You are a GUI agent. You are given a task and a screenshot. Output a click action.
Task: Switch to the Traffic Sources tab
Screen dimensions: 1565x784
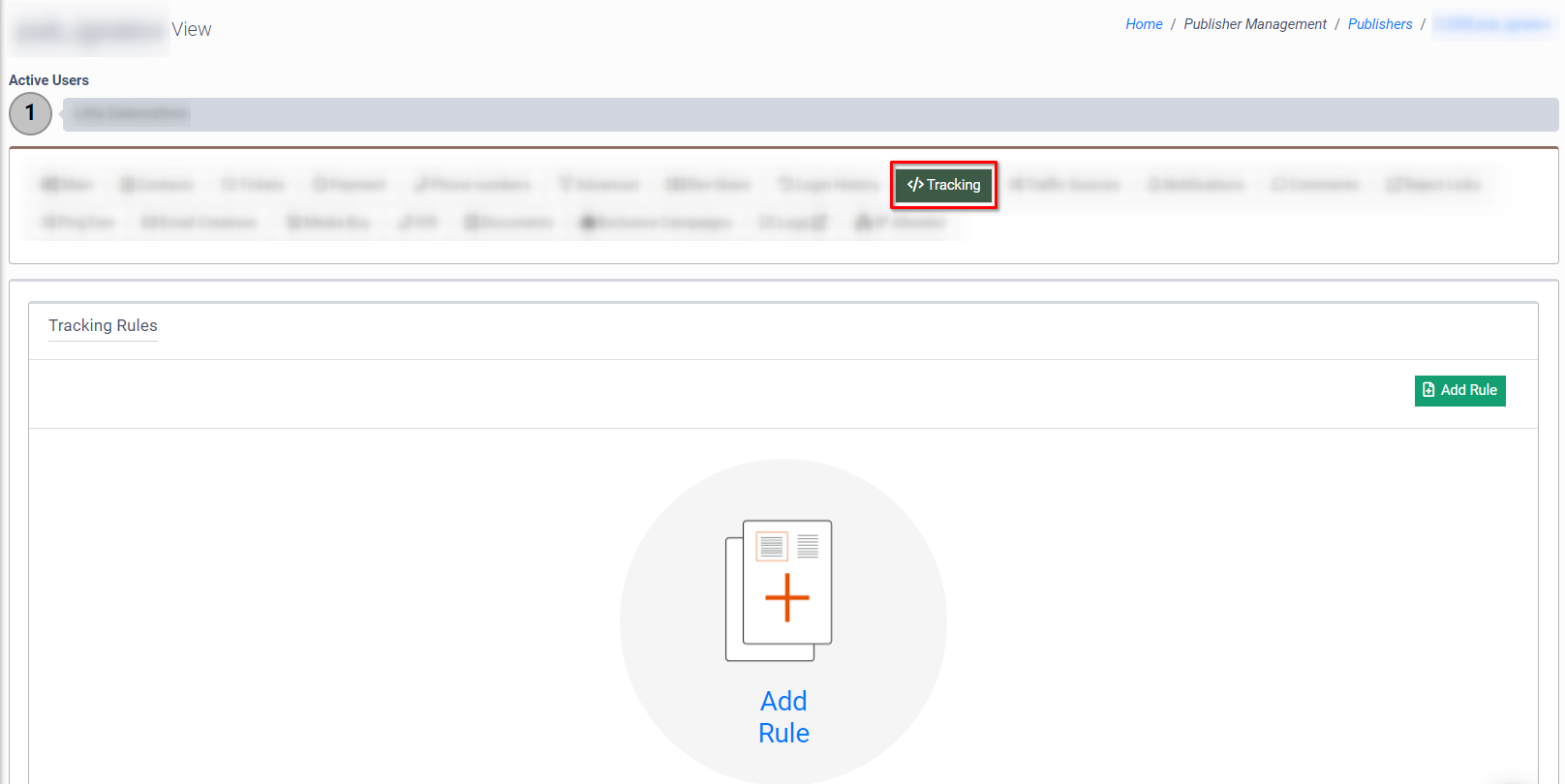point(1064,185)
